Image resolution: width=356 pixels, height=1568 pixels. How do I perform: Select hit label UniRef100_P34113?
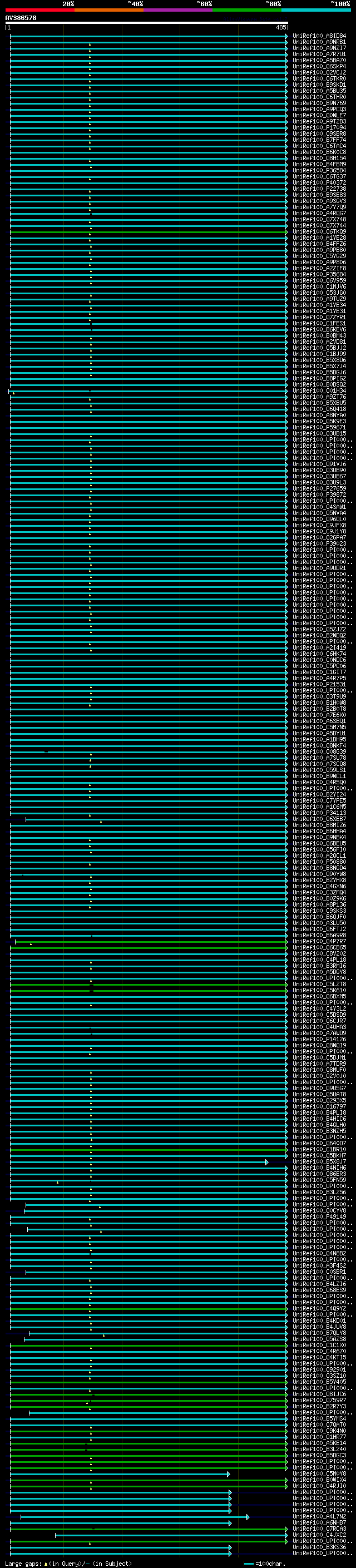[319, 813]
